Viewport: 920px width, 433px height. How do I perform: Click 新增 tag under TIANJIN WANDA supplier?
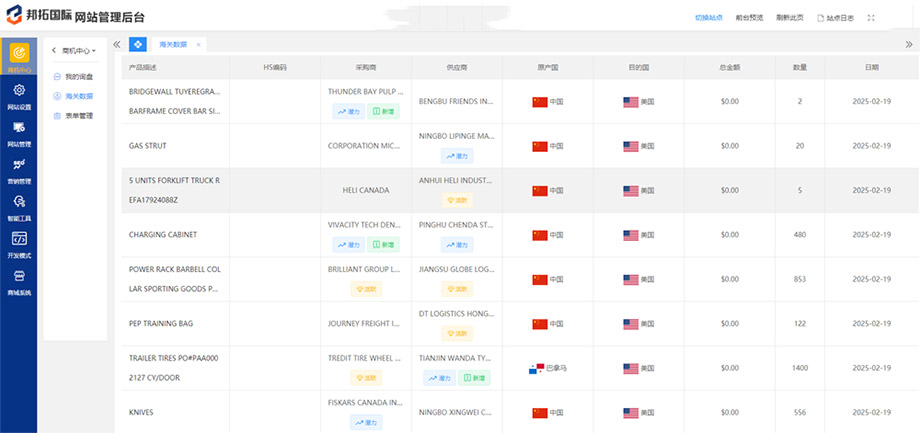[474, 378]
